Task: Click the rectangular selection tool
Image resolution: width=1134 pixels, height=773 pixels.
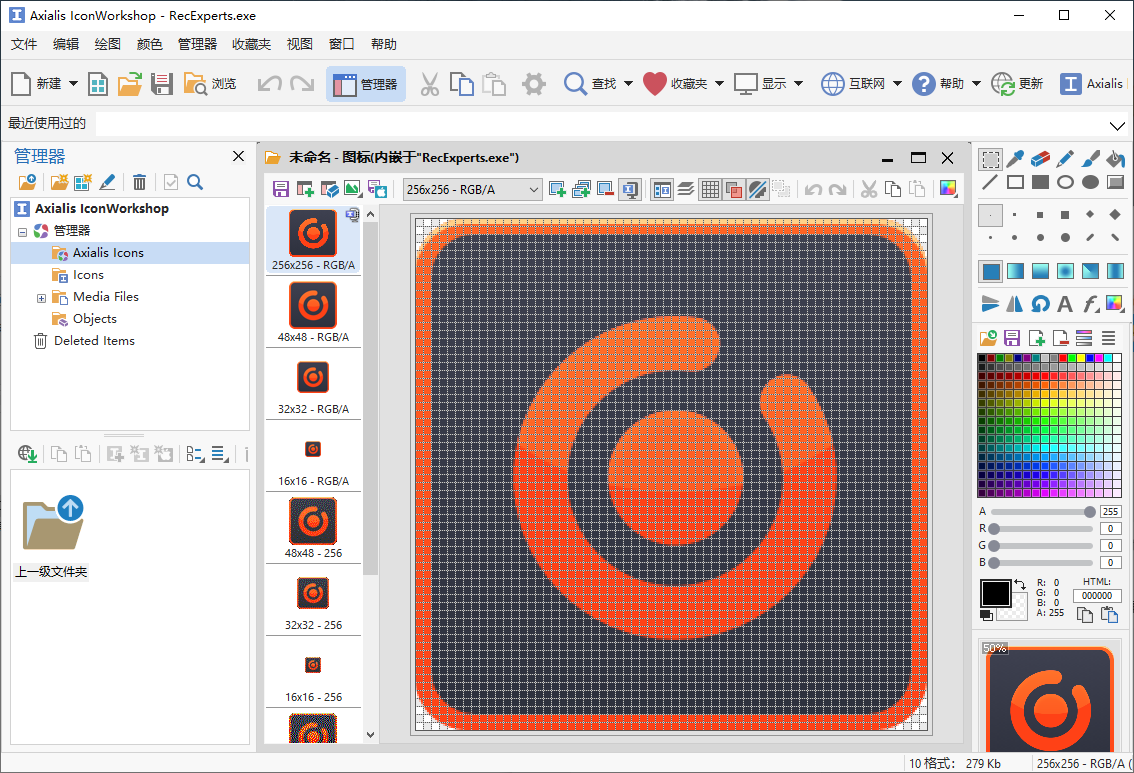Action: point(990,159)
